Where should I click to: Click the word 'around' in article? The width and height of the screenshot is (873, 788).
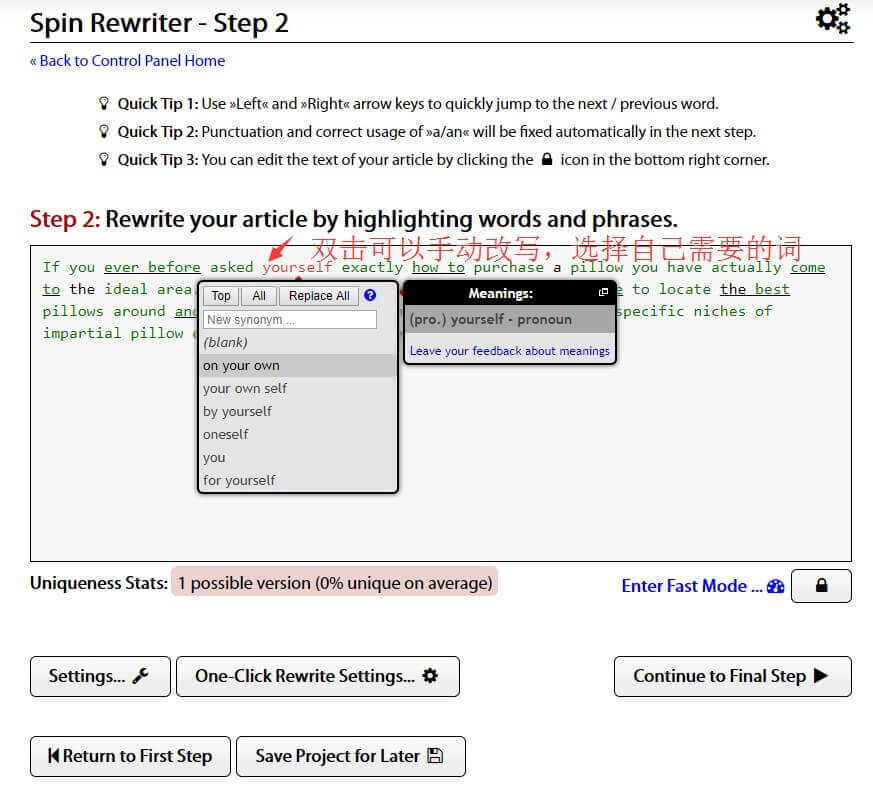tap(139, 311)
